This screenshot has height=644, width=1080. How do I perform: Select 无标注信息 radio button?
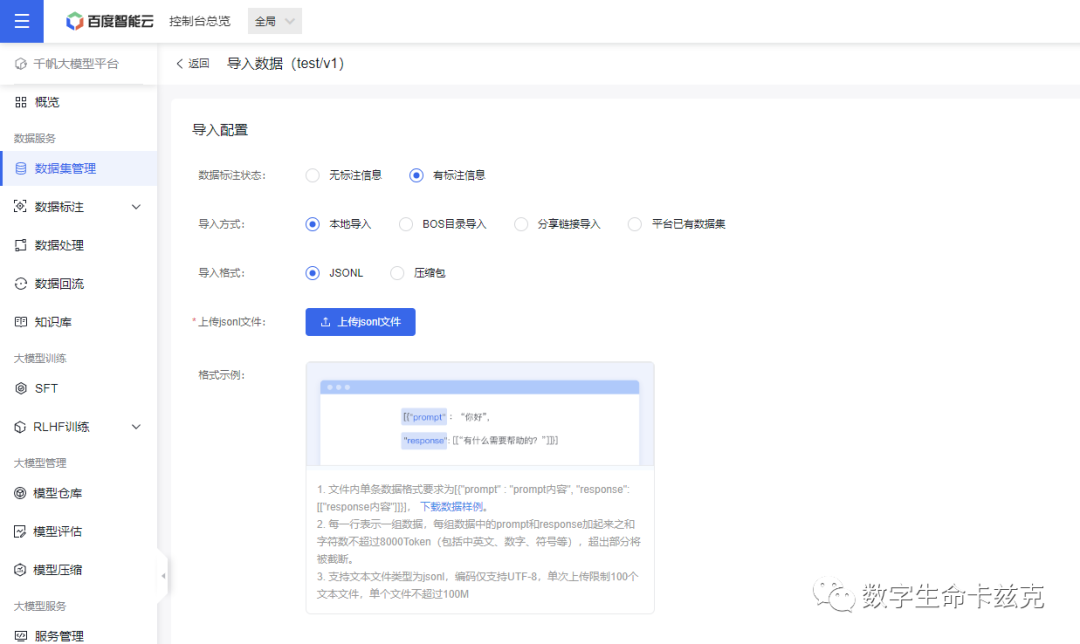(x=313, y=176)
